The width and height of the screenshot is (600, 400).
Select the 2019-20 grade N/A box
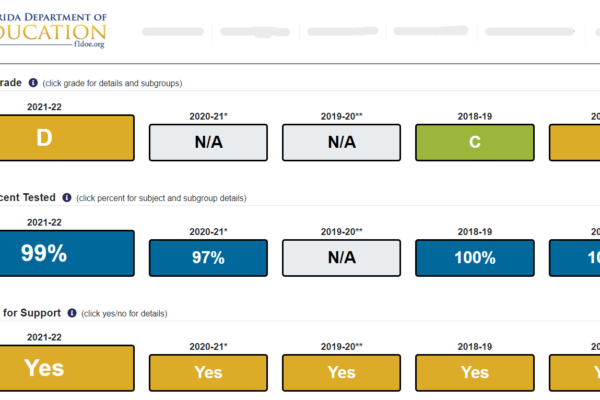[341, 142]
